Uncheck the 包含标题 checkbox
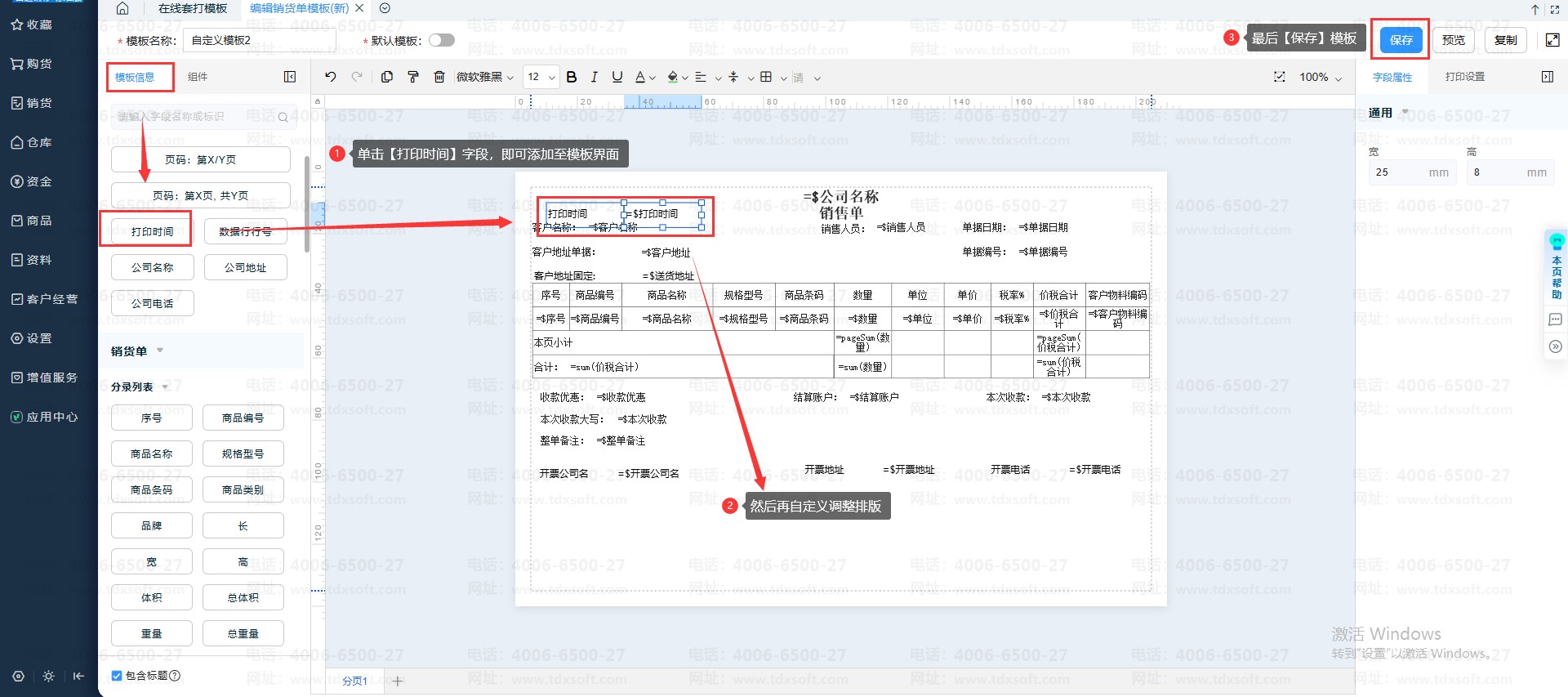Viewport: 1568px width, 697px height. pyautogui.click(x=117, y=676)
